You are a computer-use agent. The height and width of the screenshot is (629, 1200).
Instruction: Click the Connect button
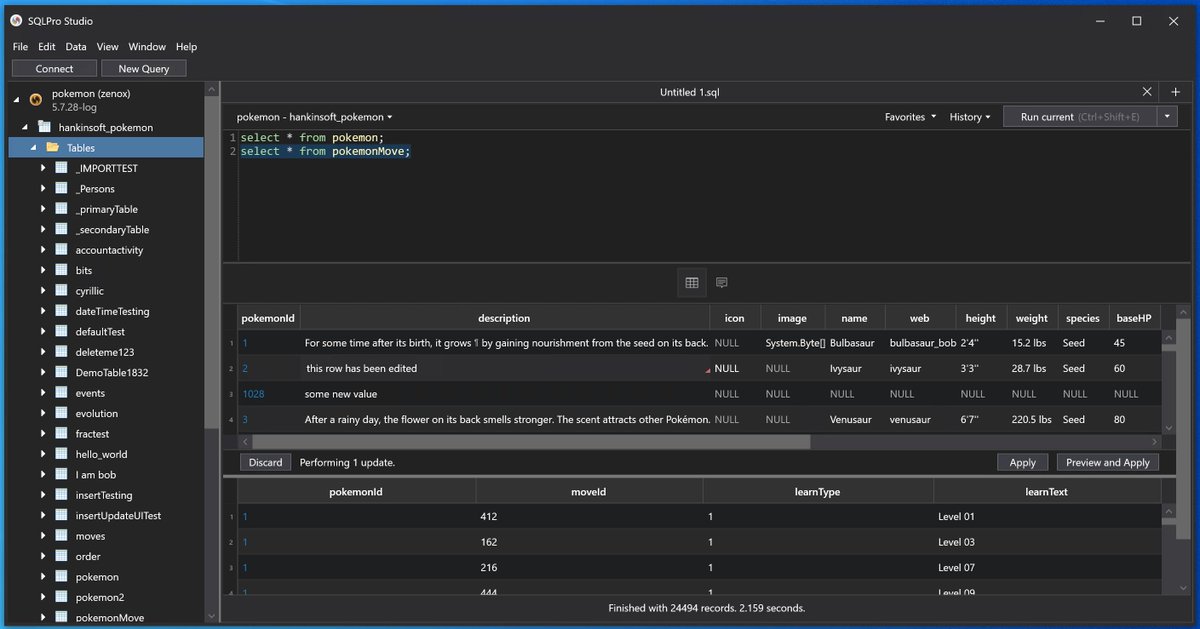[x=54, y=69]
